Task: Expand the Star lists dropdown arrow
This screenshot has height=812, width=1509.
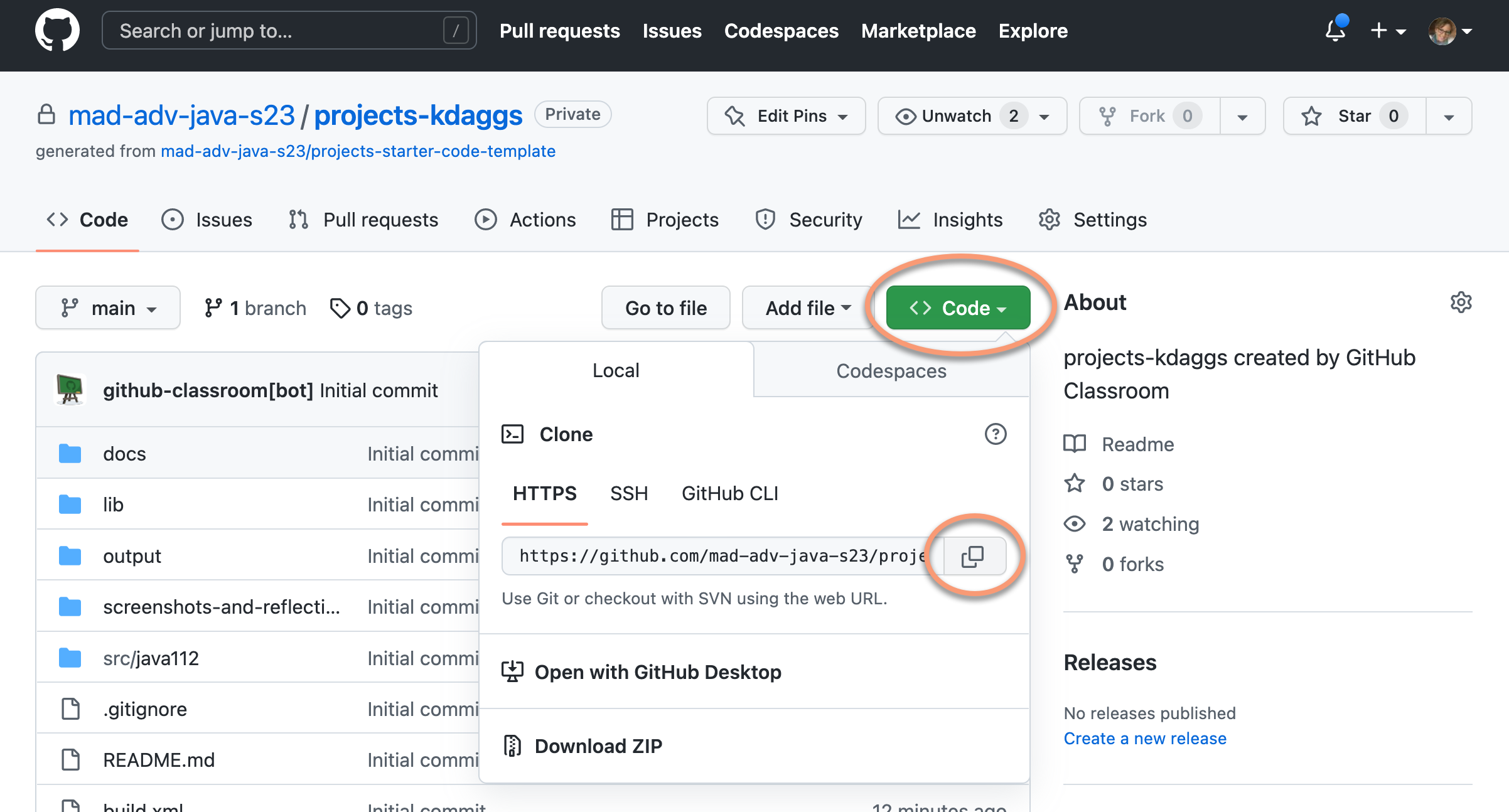Action: coord(1449,117)
